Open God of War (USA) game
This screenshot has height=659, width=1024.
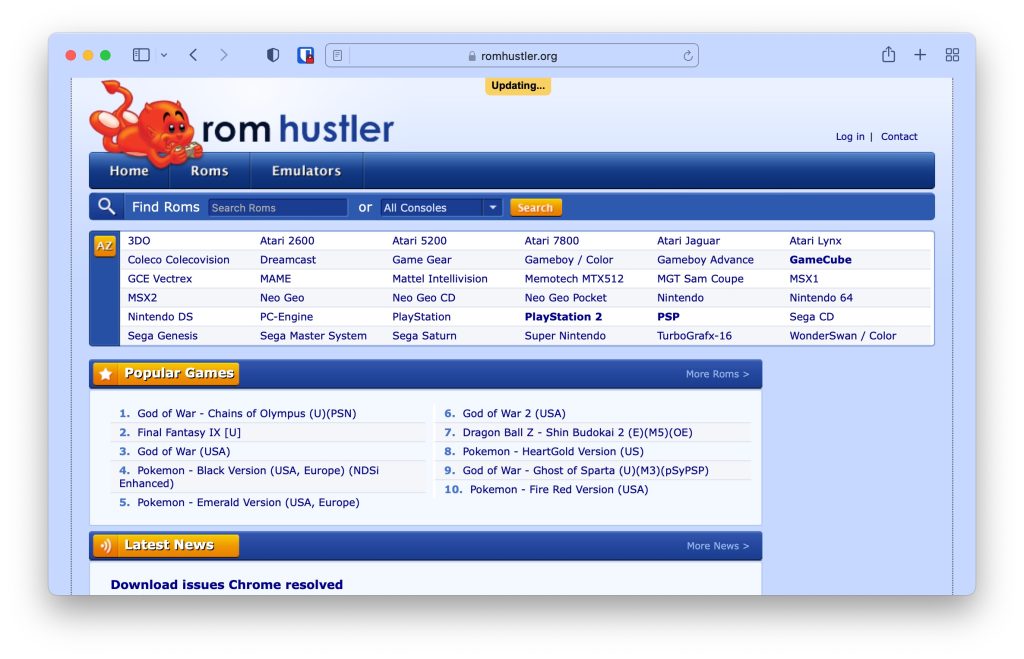184,451
